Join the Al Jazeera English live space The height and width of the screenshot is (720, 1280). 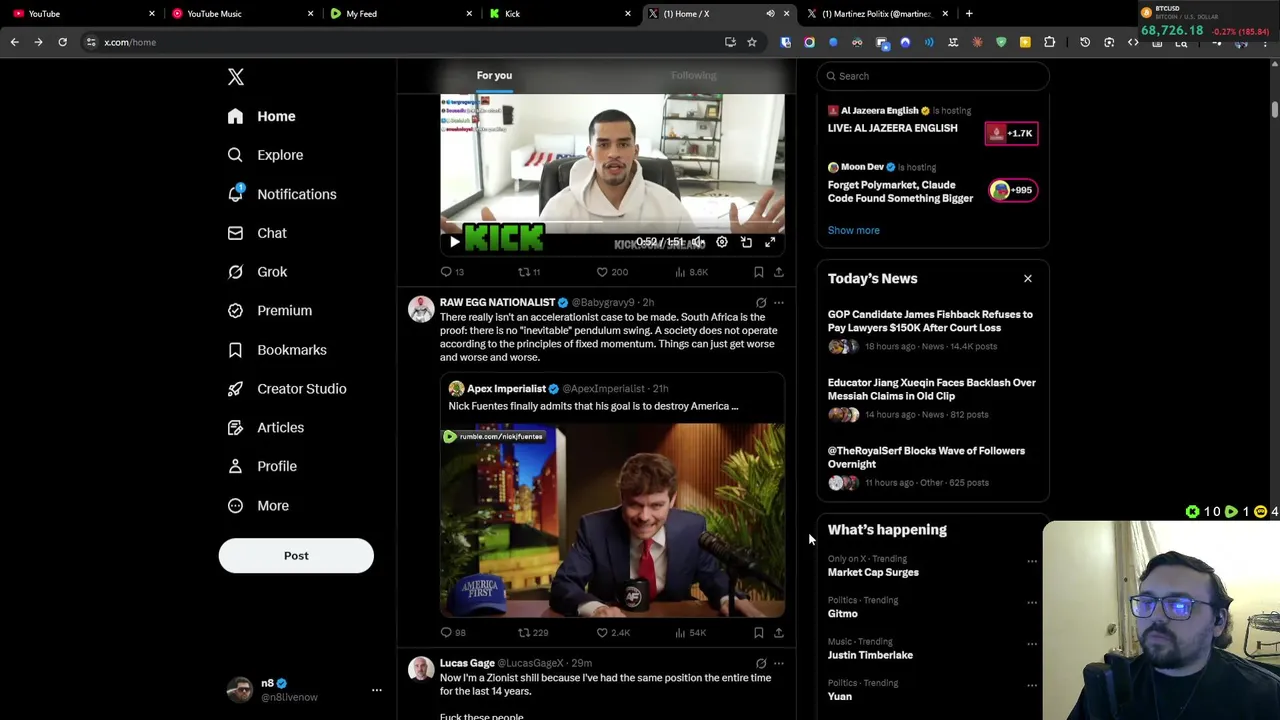pos(1011,133)
